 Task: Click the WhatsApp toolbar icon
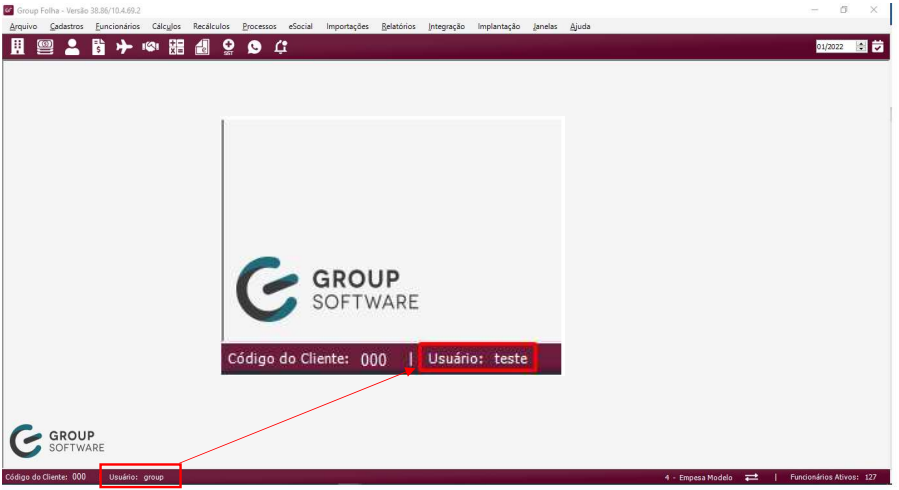(255, 46)
